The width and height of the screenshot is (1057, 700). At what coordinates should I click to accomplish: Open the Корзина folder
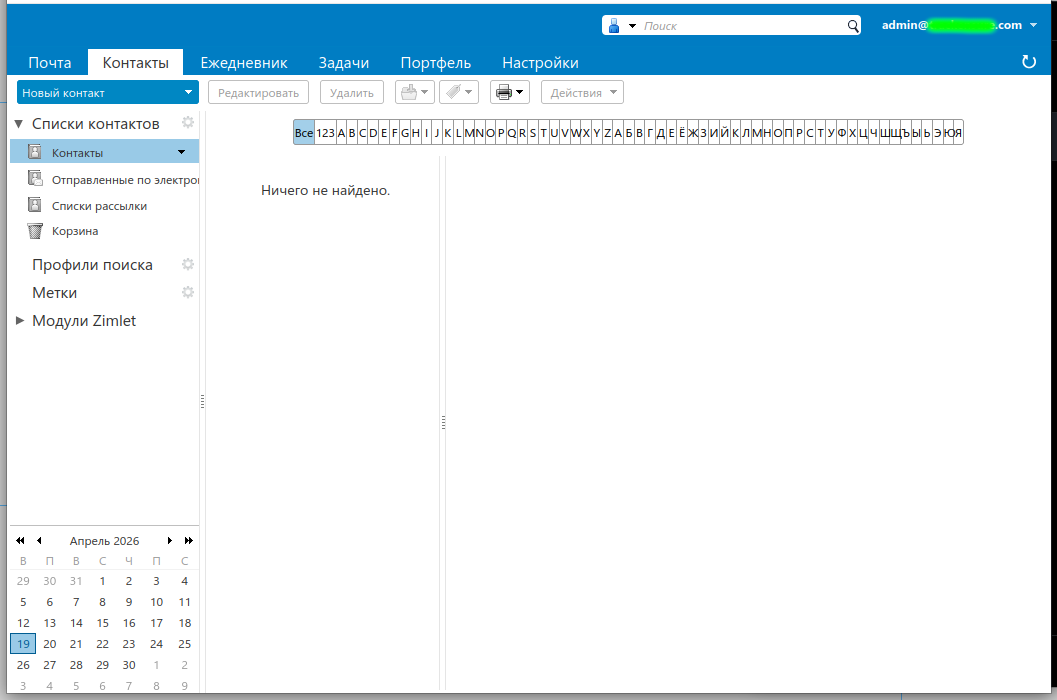[104, 231]
